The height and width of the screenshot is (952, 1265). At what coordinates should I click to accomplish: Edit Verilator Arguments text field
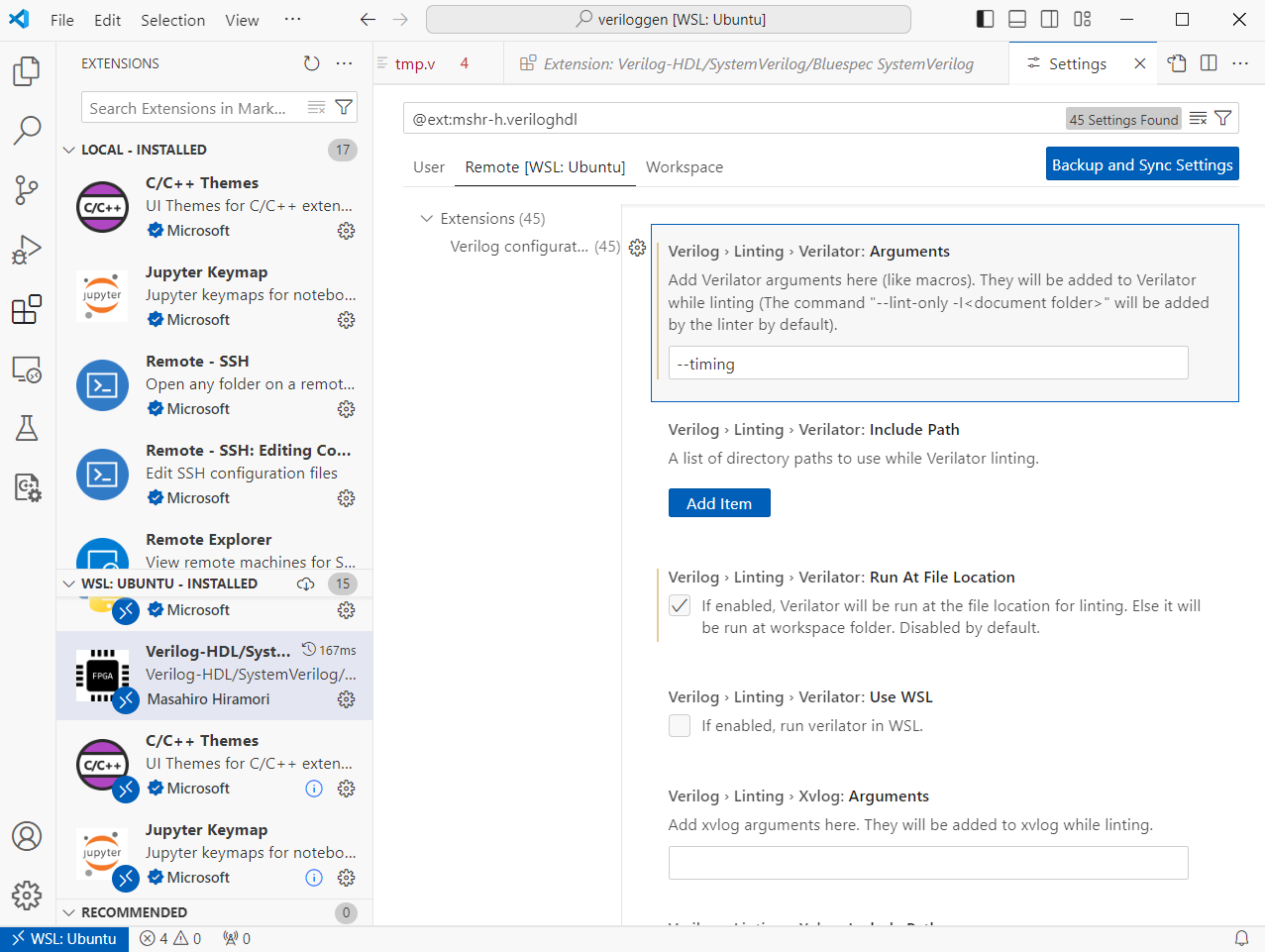928,364
